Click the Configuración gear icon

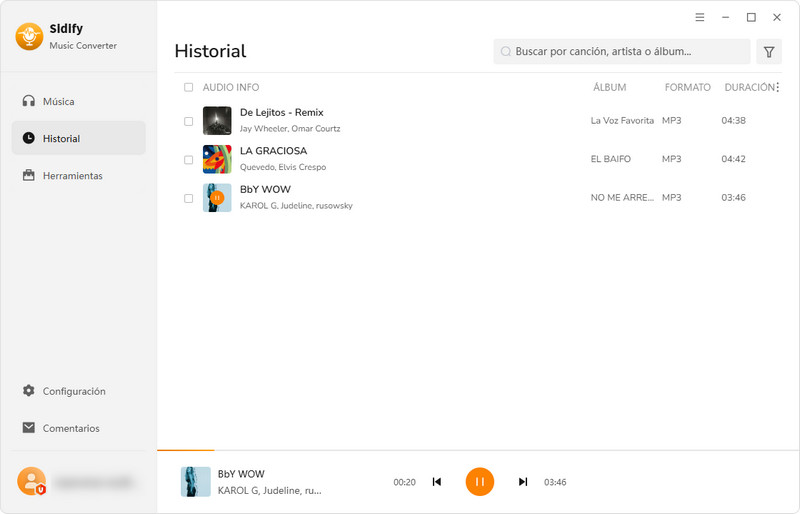click(29, 390)
